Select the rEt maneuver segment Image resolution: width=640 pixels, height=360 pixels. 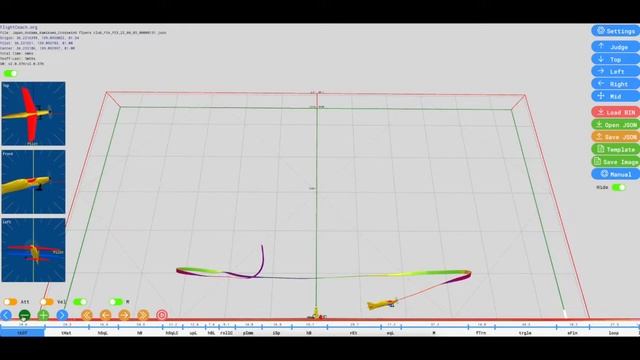click(x=353, y=333)
